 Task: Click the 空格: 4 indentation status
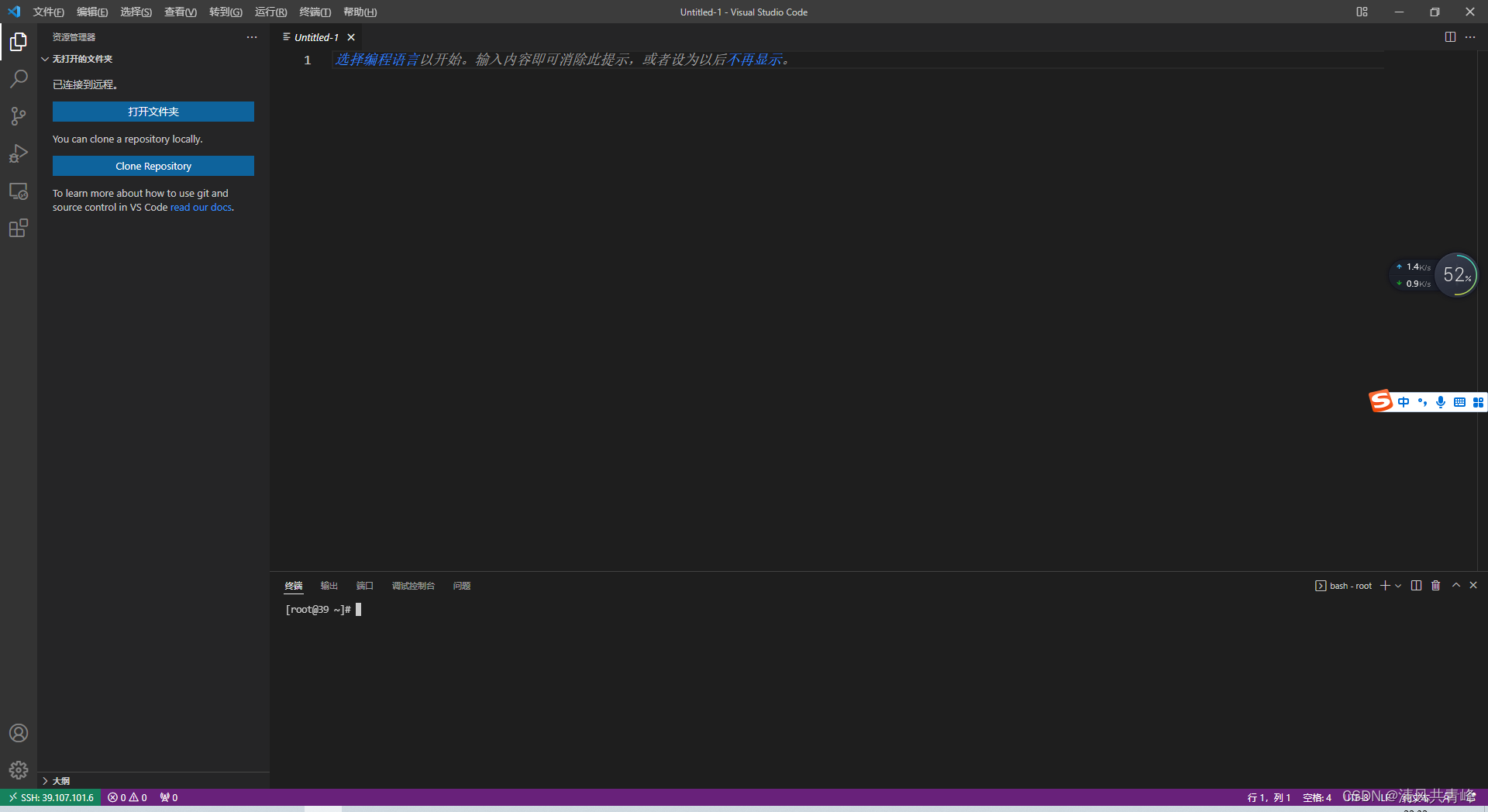coord(1317,797)
